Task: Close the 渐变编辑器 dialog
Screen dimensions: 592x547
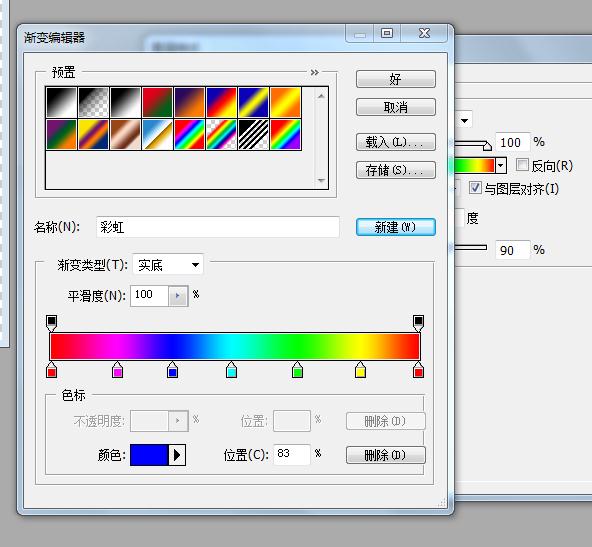Action: point(424,33)
